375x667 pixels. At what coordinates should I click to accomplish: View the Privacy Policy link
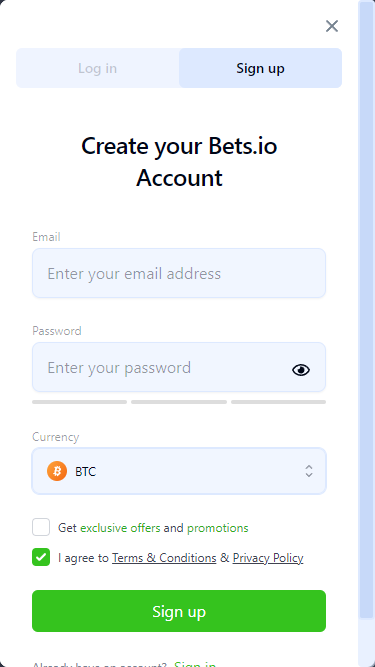268,558
